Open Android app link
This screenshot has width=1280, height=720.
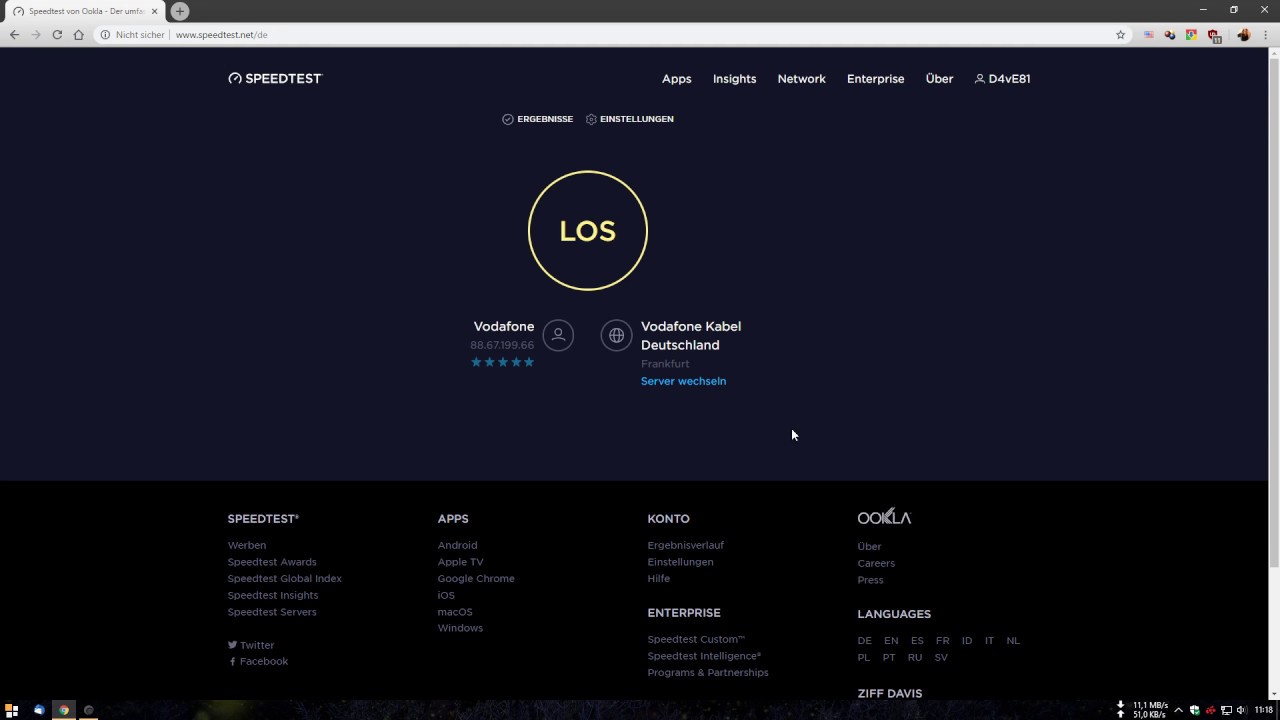457,545
